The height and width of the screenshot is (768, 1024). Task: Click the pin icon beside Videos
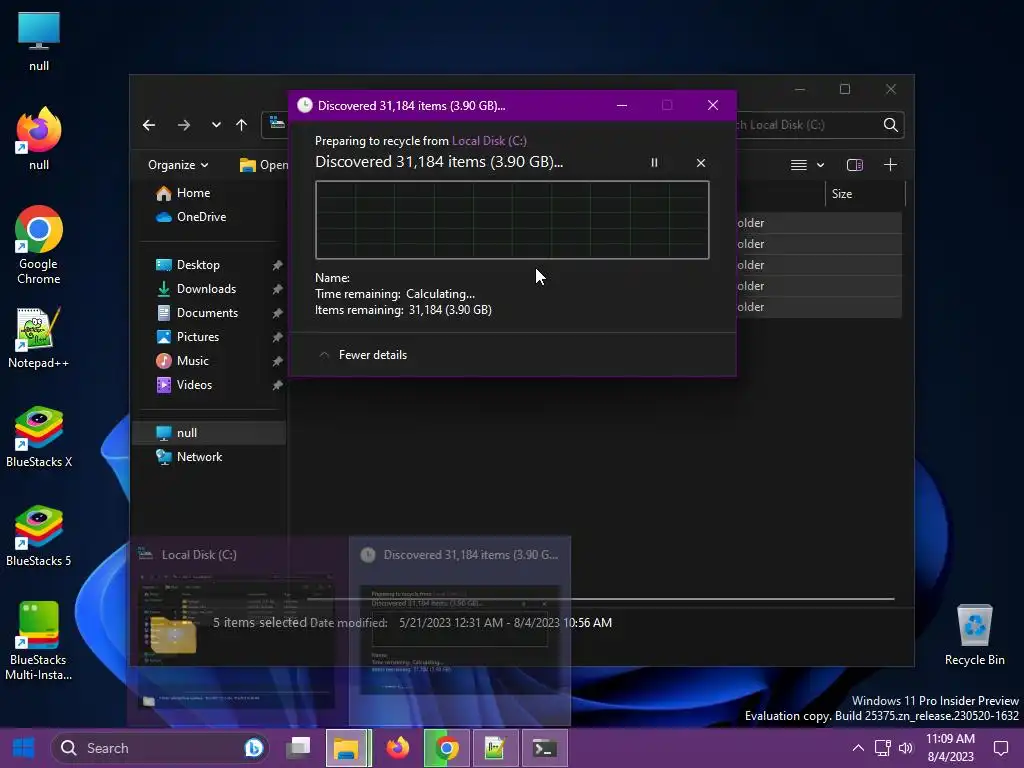(277, 385)
